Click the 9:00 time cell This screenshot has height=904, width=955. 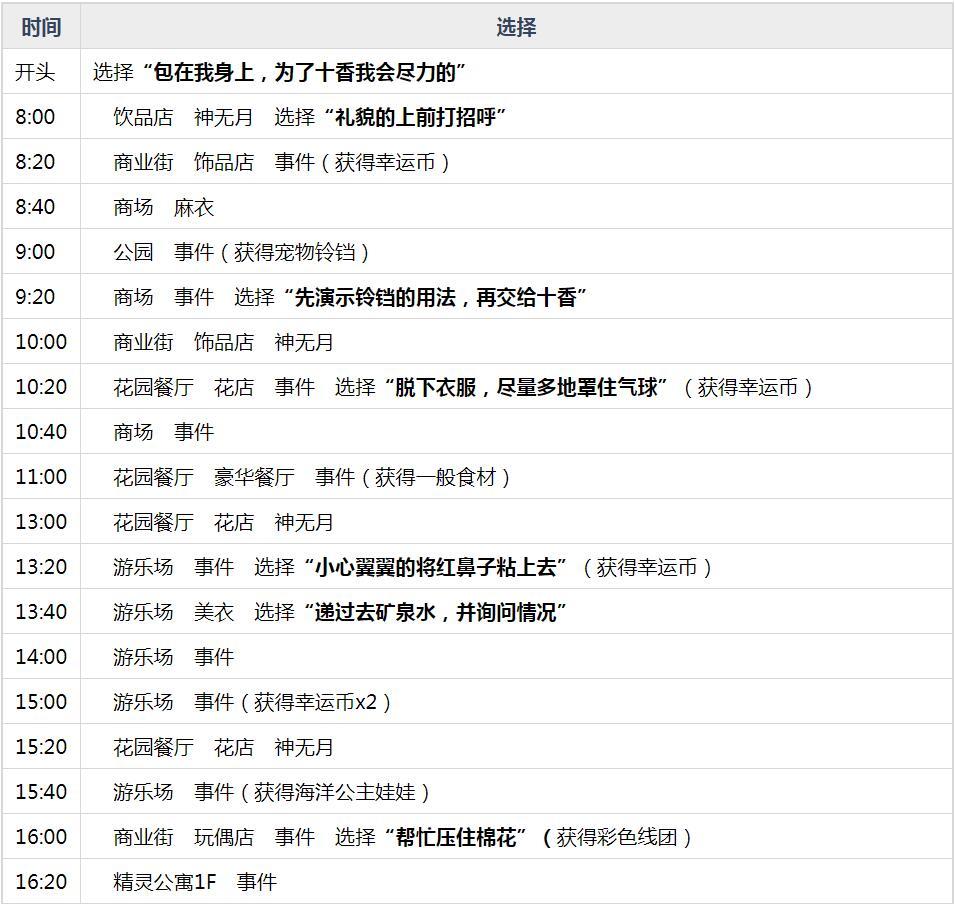(41, 252)
